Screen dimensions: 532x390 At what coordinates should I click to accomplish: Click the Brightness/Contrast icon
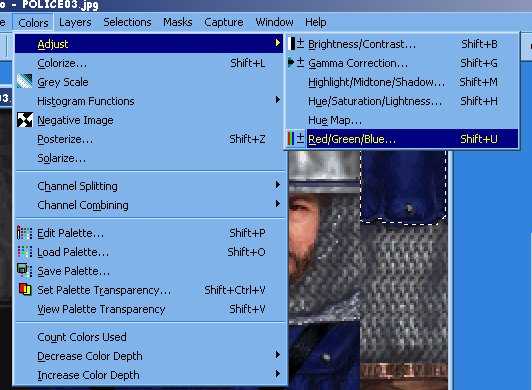(296, 44)
